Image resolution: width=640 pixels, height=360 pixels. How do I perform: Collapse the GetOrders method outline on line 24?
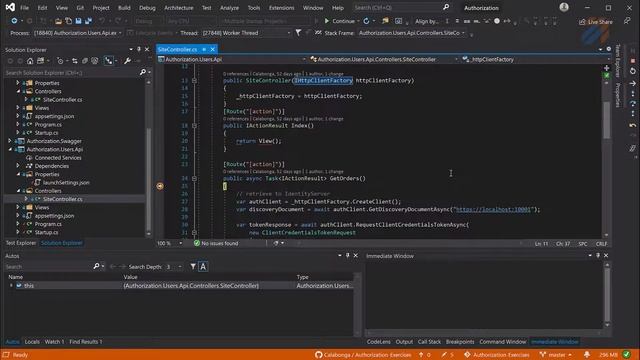(194, 178)
